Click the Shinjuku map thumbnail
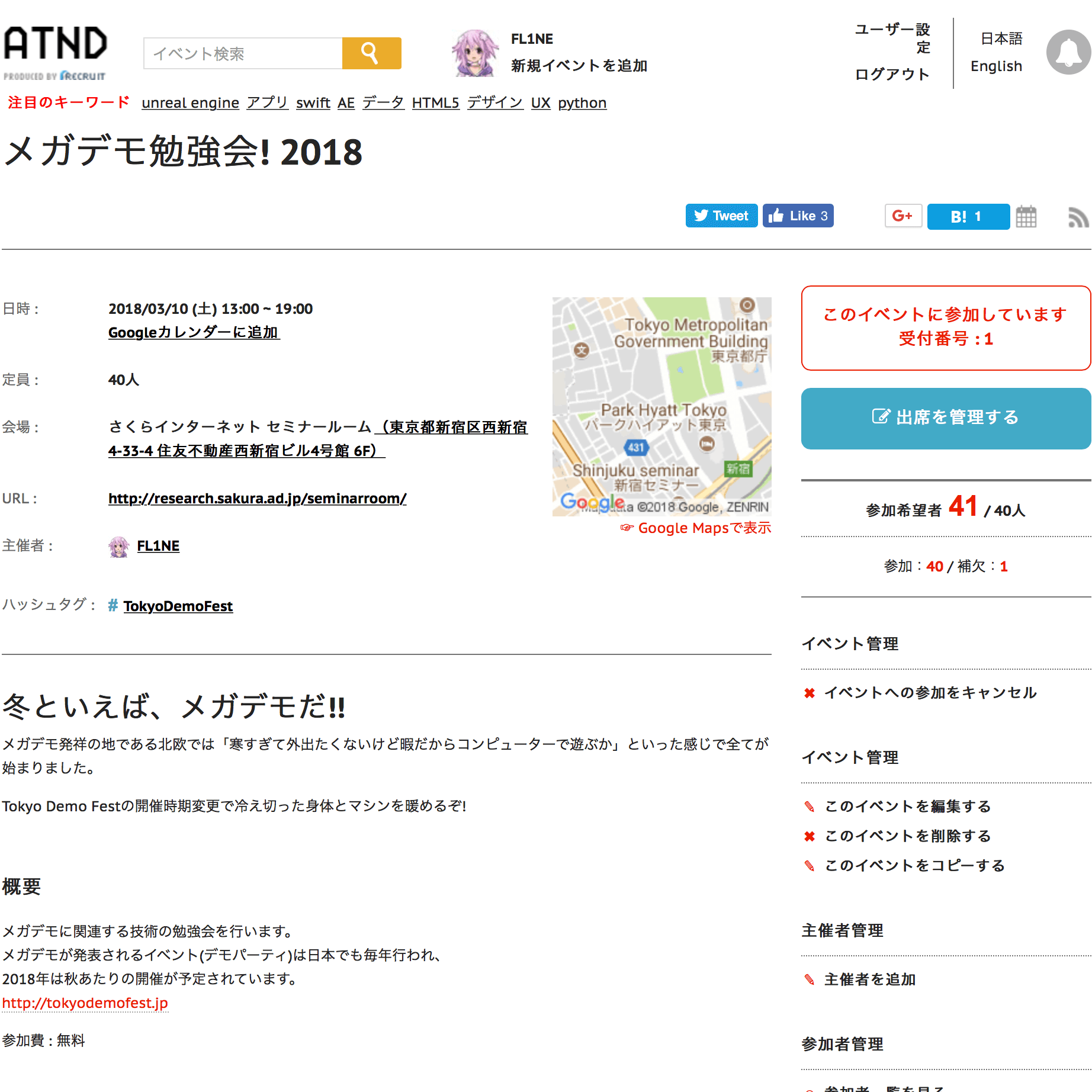 (661, 406)
